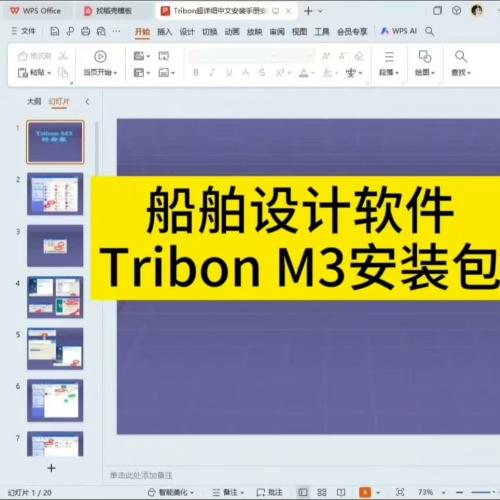
Task: Click the 批注 comments button
Action: 269,492
